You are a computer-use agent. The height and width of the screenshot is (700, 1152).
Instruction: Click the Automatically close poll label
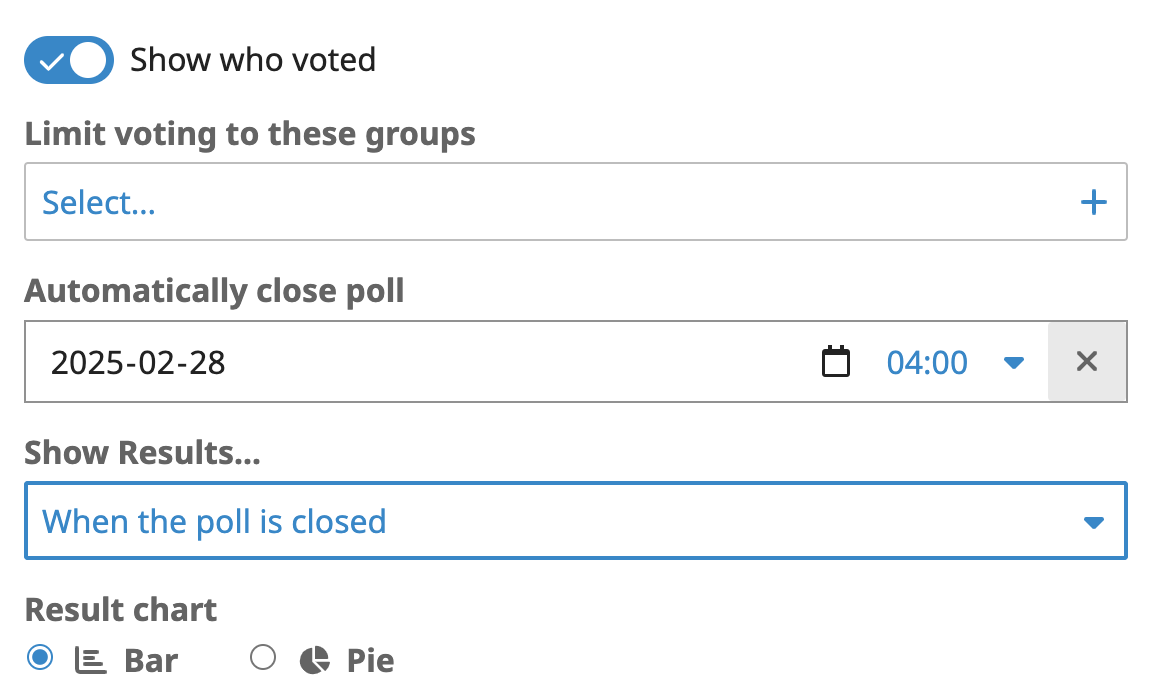(214, 291)
